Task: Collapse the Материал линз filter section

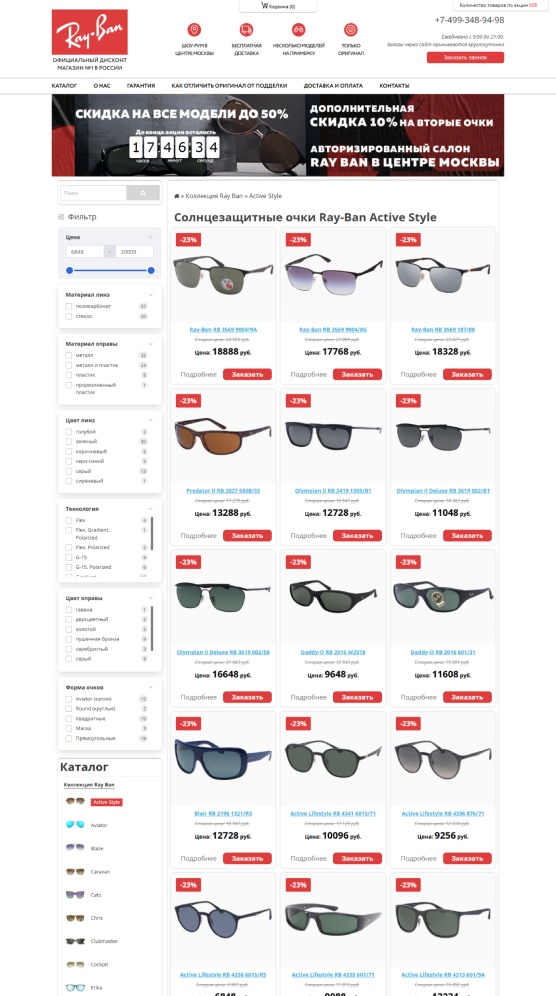Action: [x=151, y=295]
